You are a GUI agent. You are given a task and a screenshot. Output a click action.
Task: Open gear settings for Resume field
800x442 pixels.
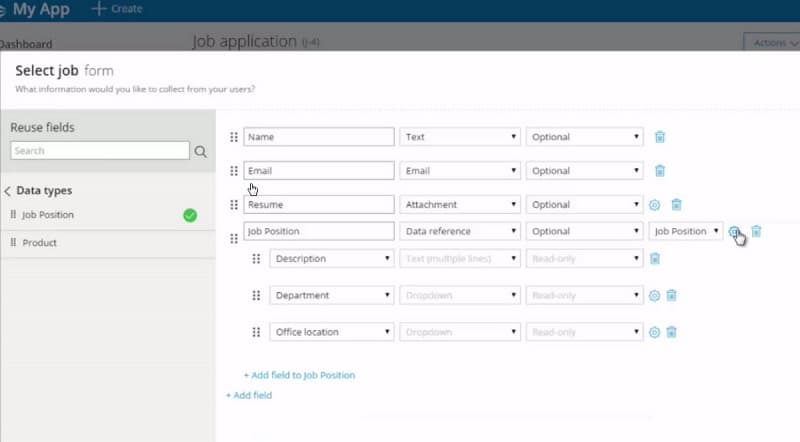point(655,205)
